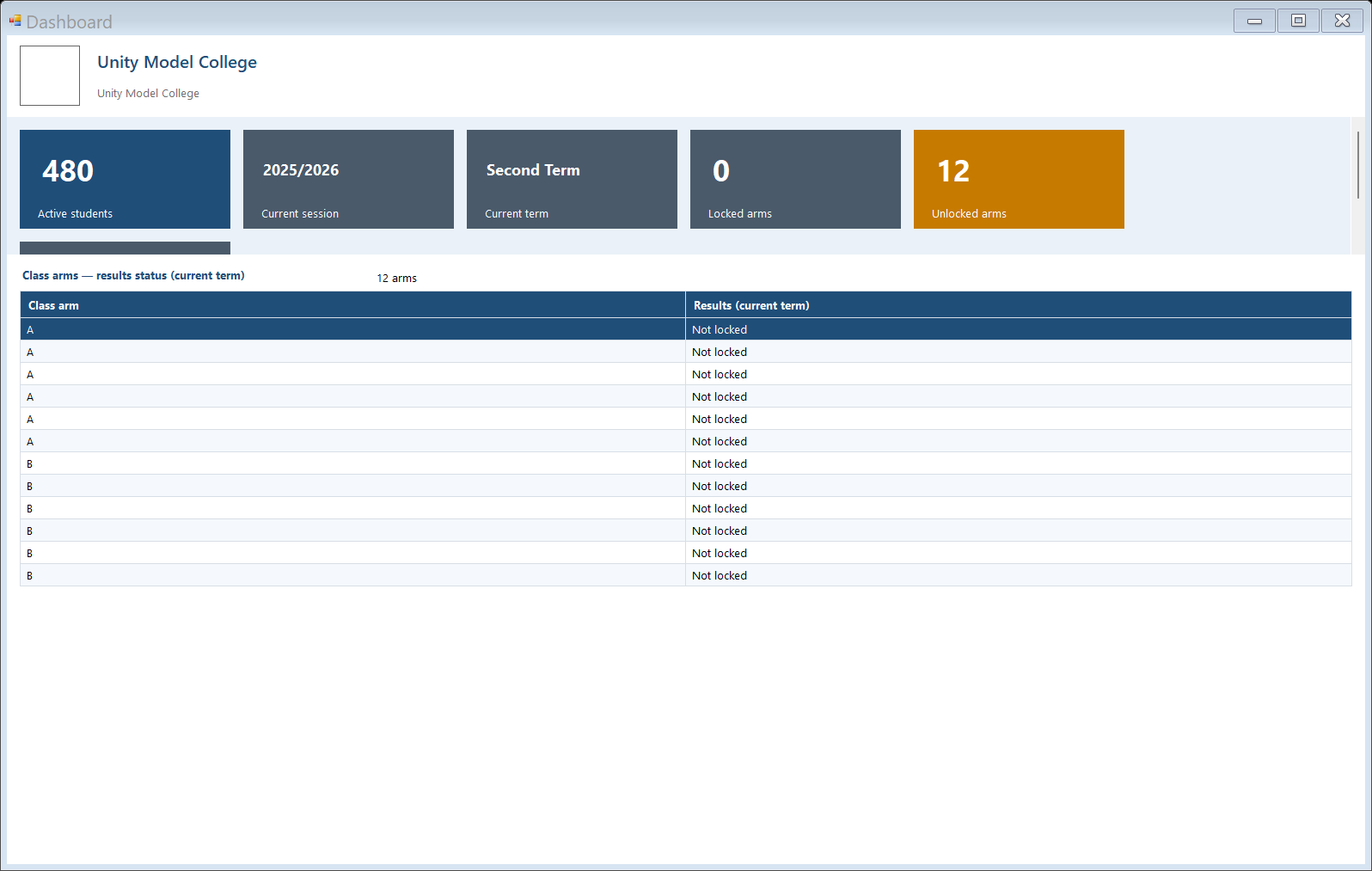This screenshot has width=1372, height=871.
Task: Click class arm cell of highlighted row
Action: tap(352, 329)
